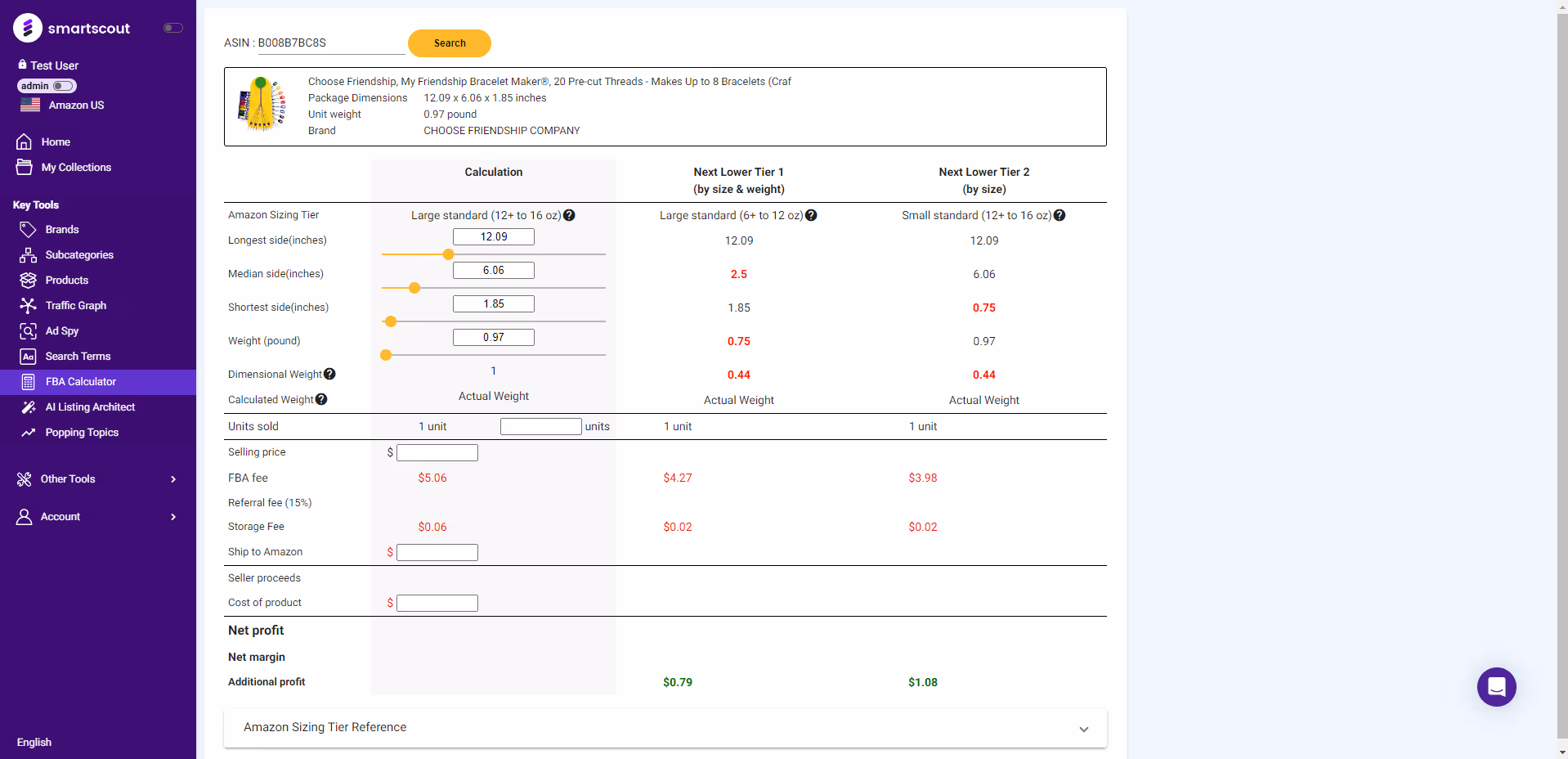Click the Subcategories hierarchy icon
This screenshot has width=1568, height=759.
[x=28, y=254]
